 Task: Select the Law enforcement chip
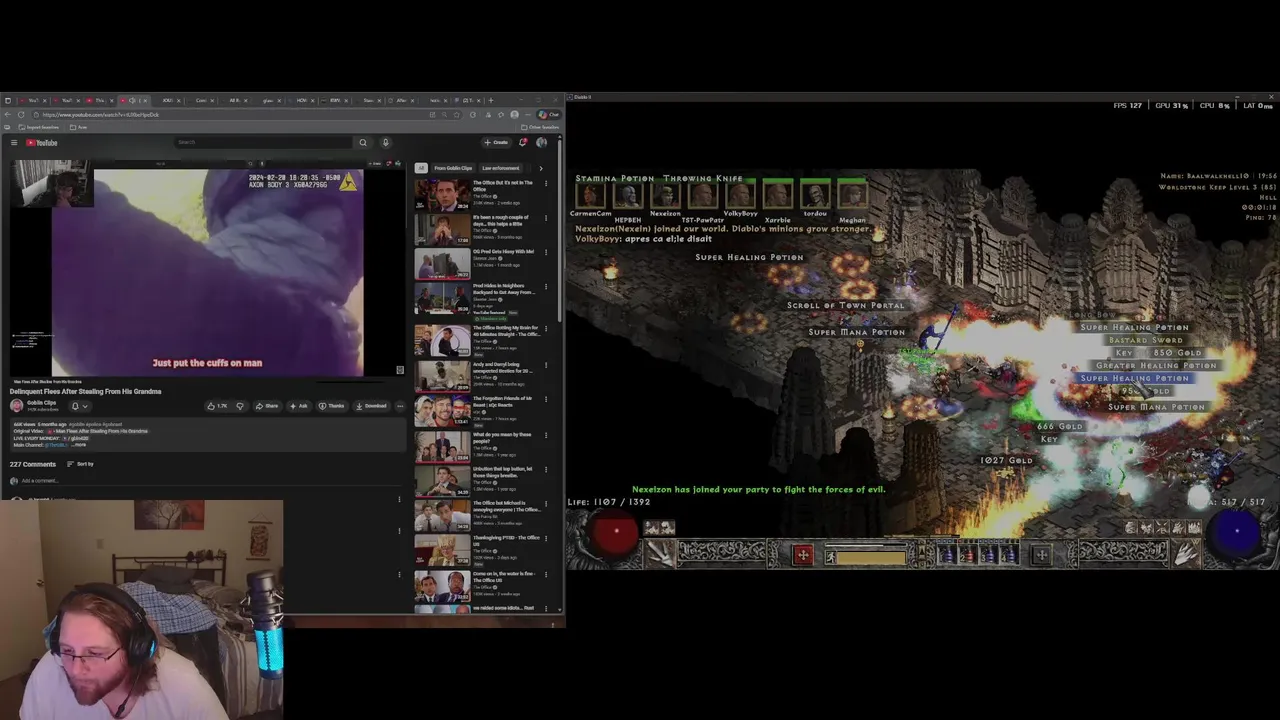501,168
